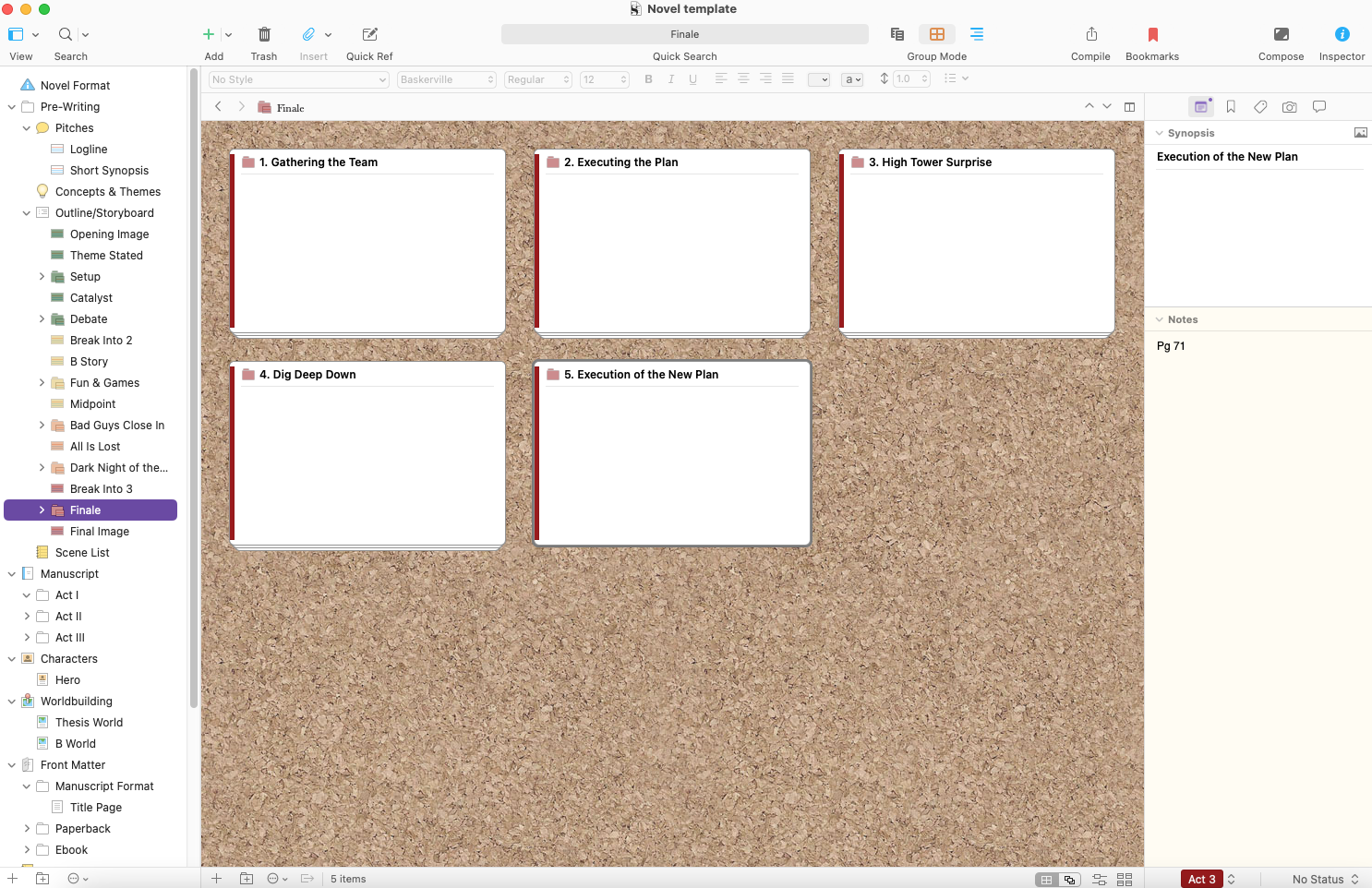
Task: Click the Quick Ref icon
Action: pos(370,34)
